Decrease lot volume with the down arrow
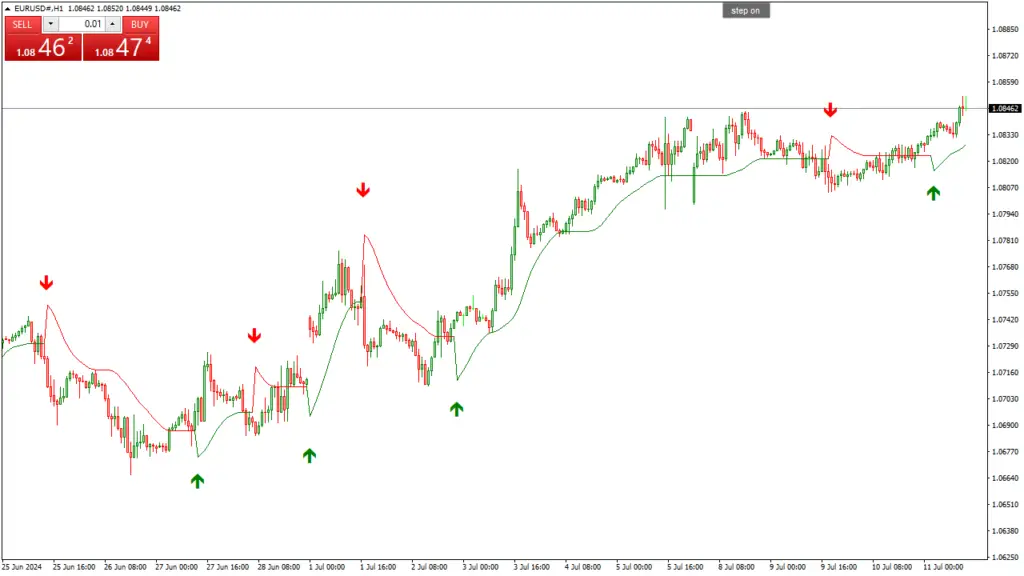 click(51, 24)
